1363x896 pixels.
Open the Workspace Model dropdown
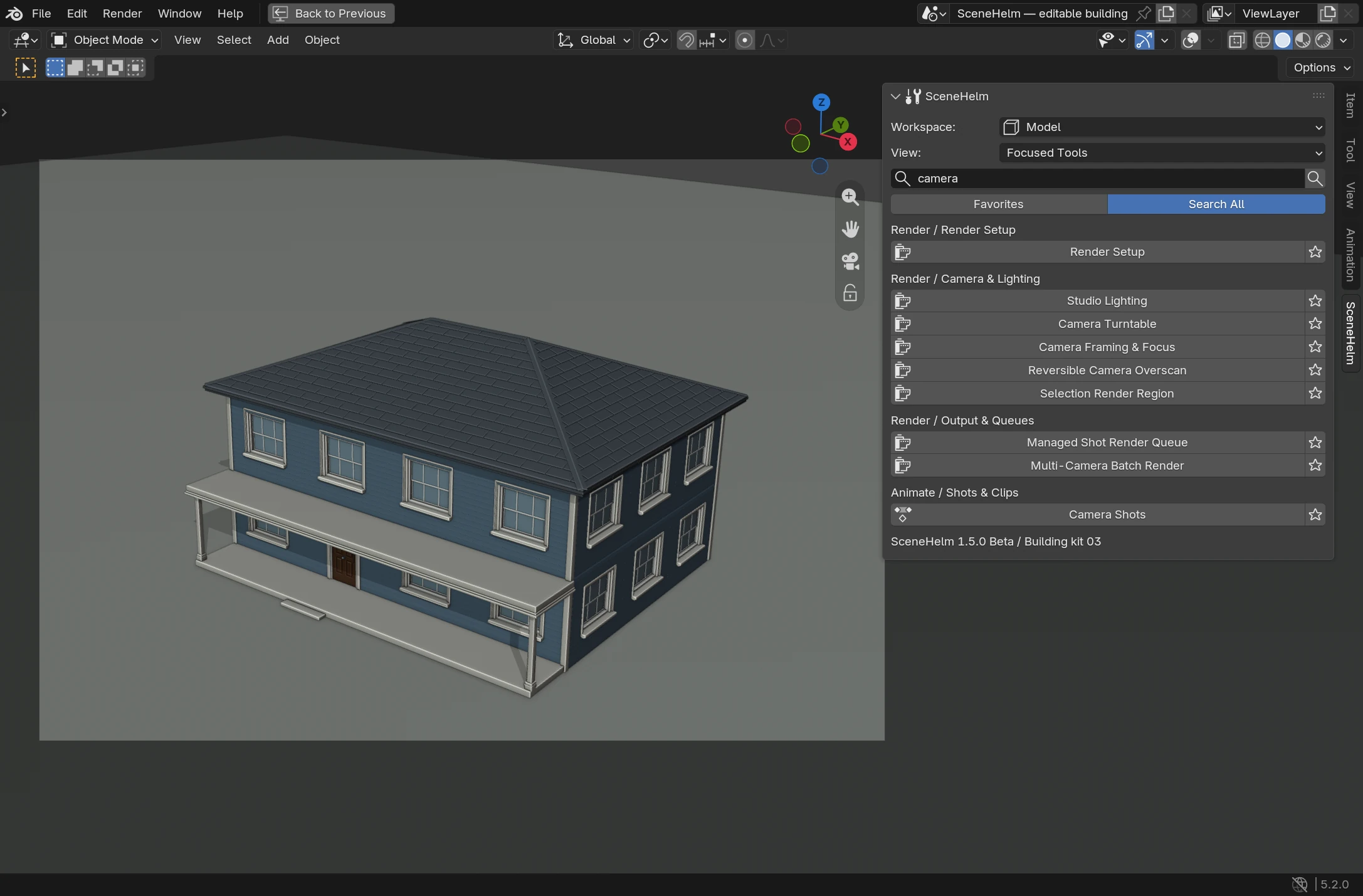1162,127
